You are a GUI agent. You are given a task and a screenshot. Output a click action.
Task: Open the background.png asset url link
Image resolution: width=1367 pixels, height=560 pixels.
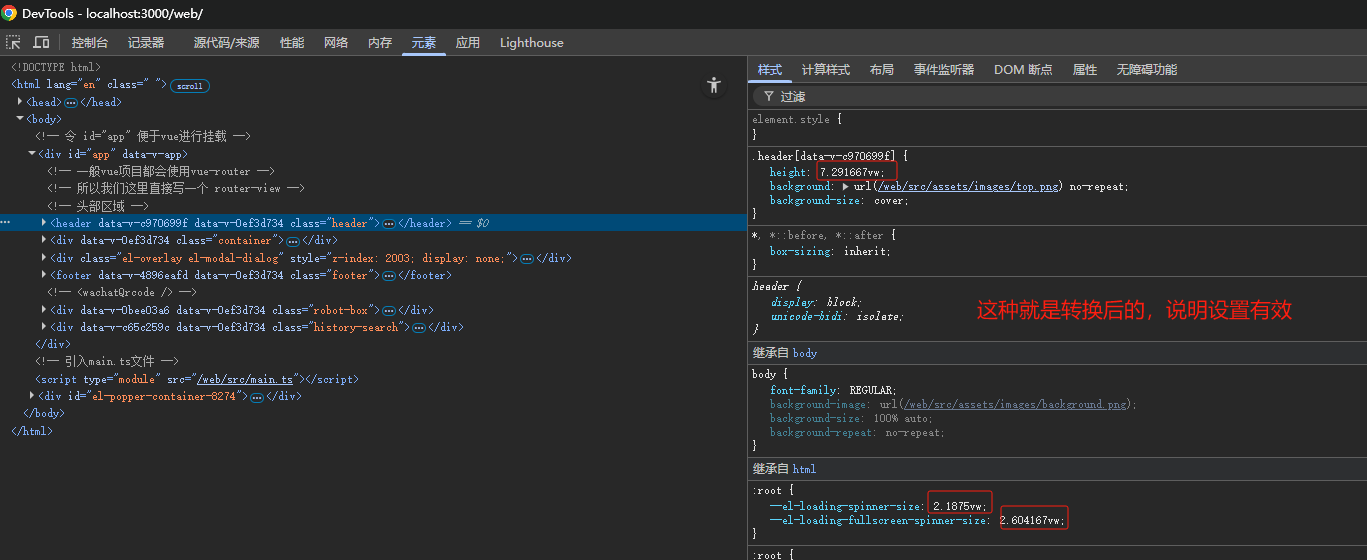[x=1014, y=405]
